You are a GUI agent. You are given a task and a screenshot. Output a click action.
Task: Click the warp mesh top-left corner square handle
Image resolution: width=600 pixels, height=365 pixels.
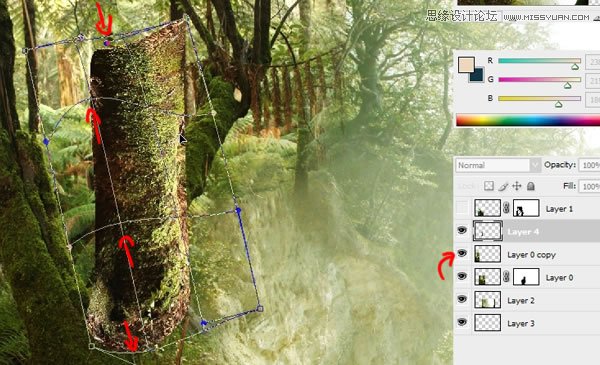[x=25, y=51]
